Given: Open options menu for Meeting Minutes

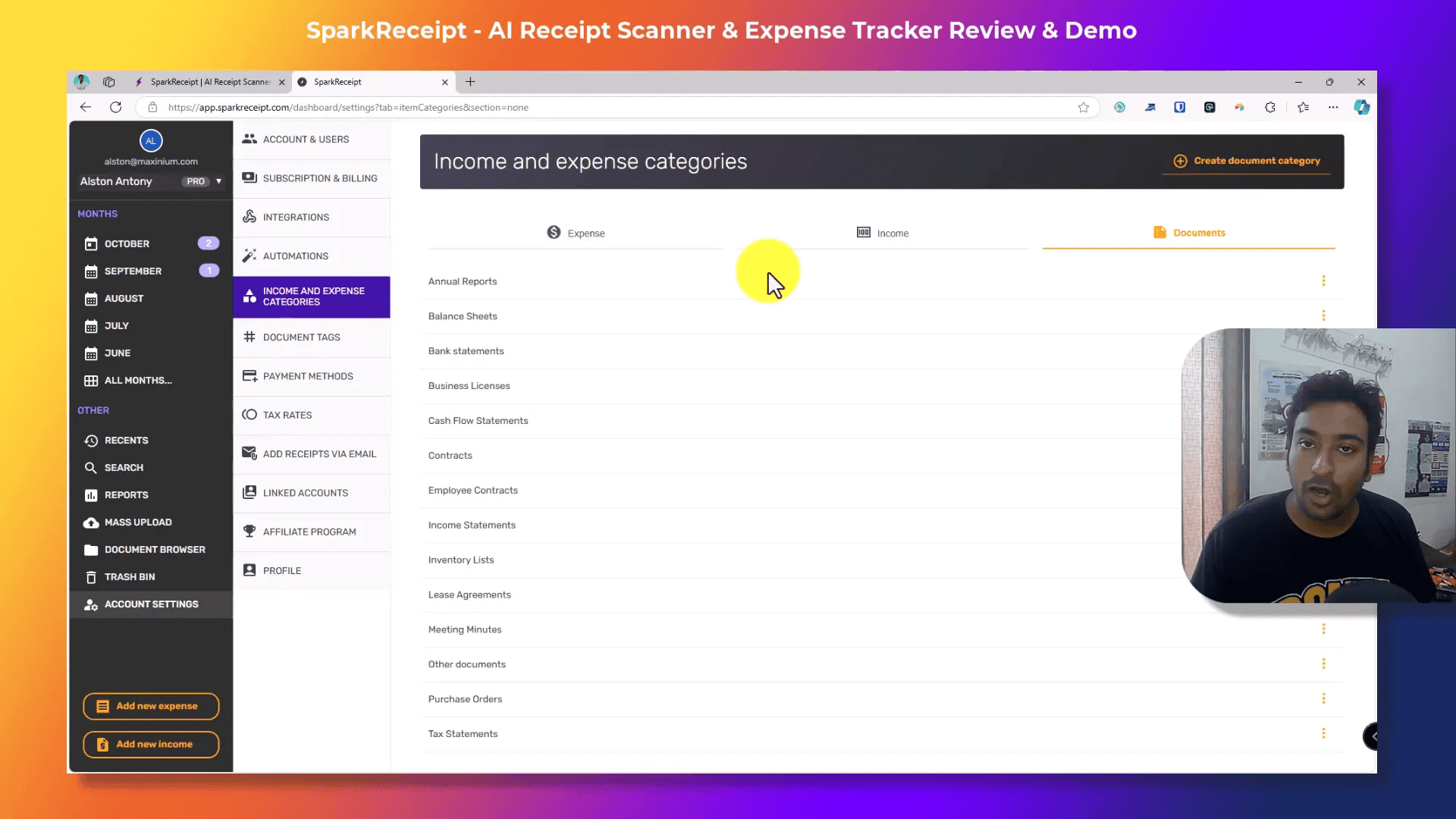Looking at the screenshot, I should tap(1323, 629).
